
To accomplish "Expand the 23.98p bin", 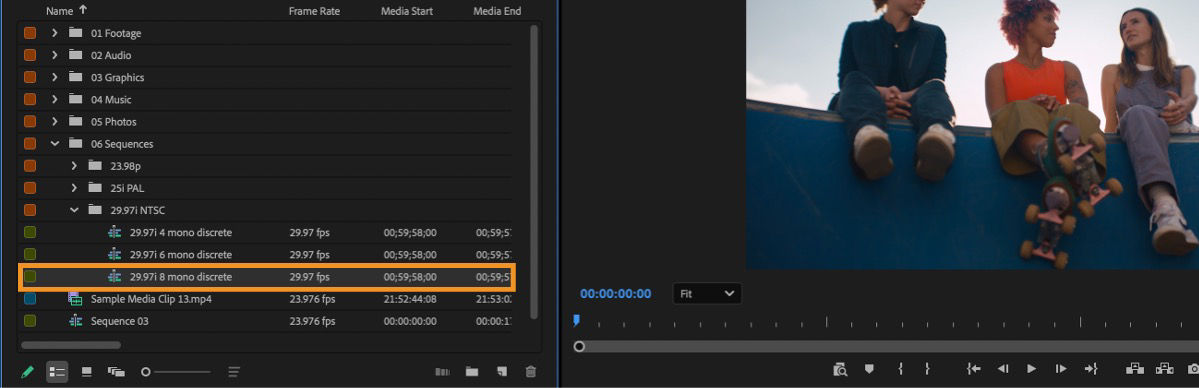I will coord(74,166).
